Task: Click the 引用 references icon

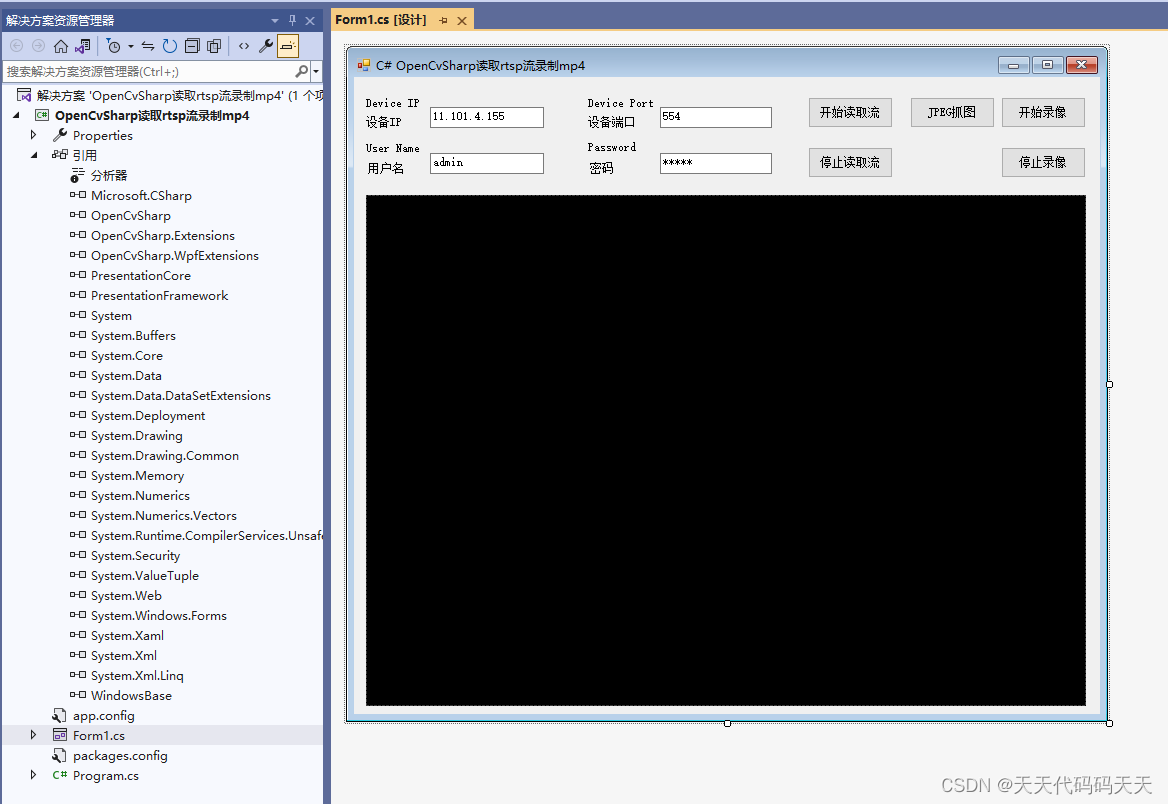Action: pos(60,155)
